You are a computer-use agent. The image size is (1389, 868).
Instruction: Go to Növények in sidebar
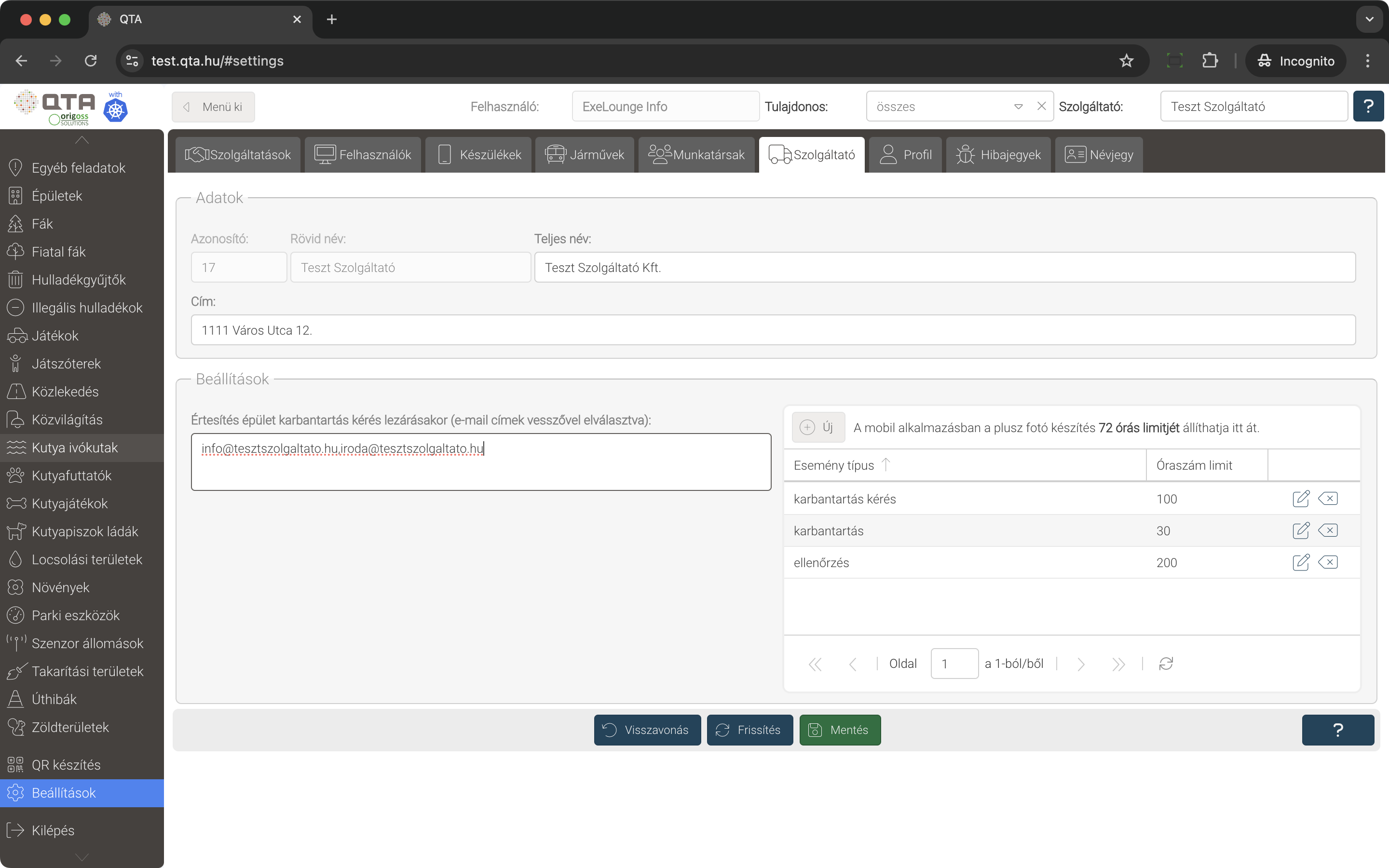(x=82, y=587)
